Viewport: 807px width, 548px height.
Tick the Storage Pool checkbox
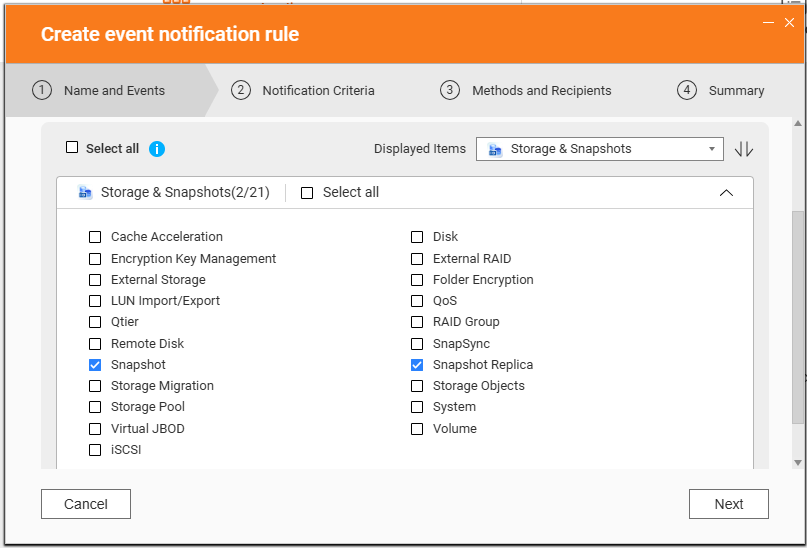95,407
